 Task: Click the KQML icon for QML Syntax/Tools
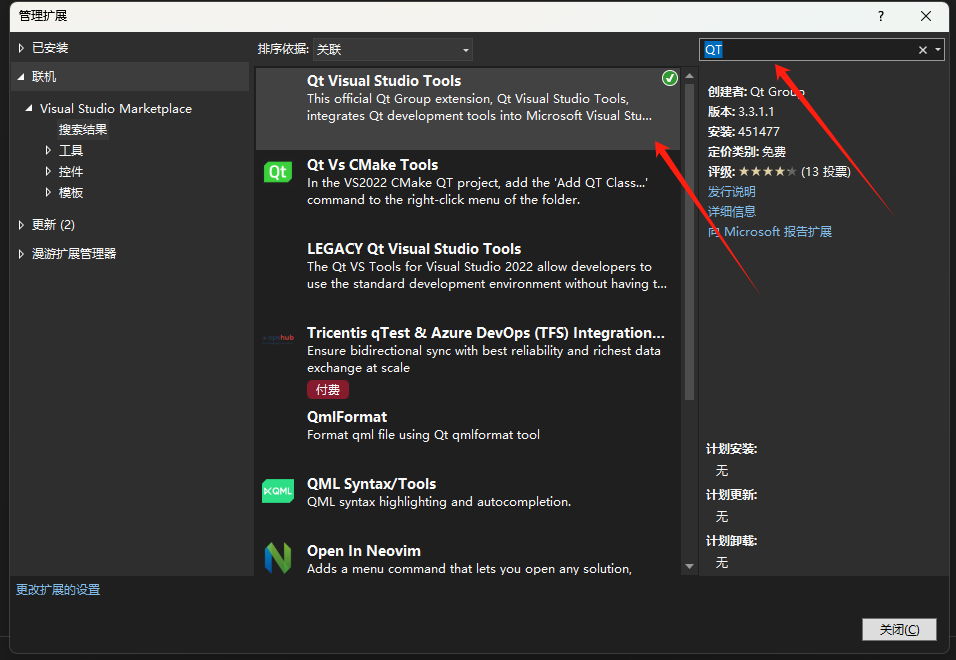click(277, 491)
